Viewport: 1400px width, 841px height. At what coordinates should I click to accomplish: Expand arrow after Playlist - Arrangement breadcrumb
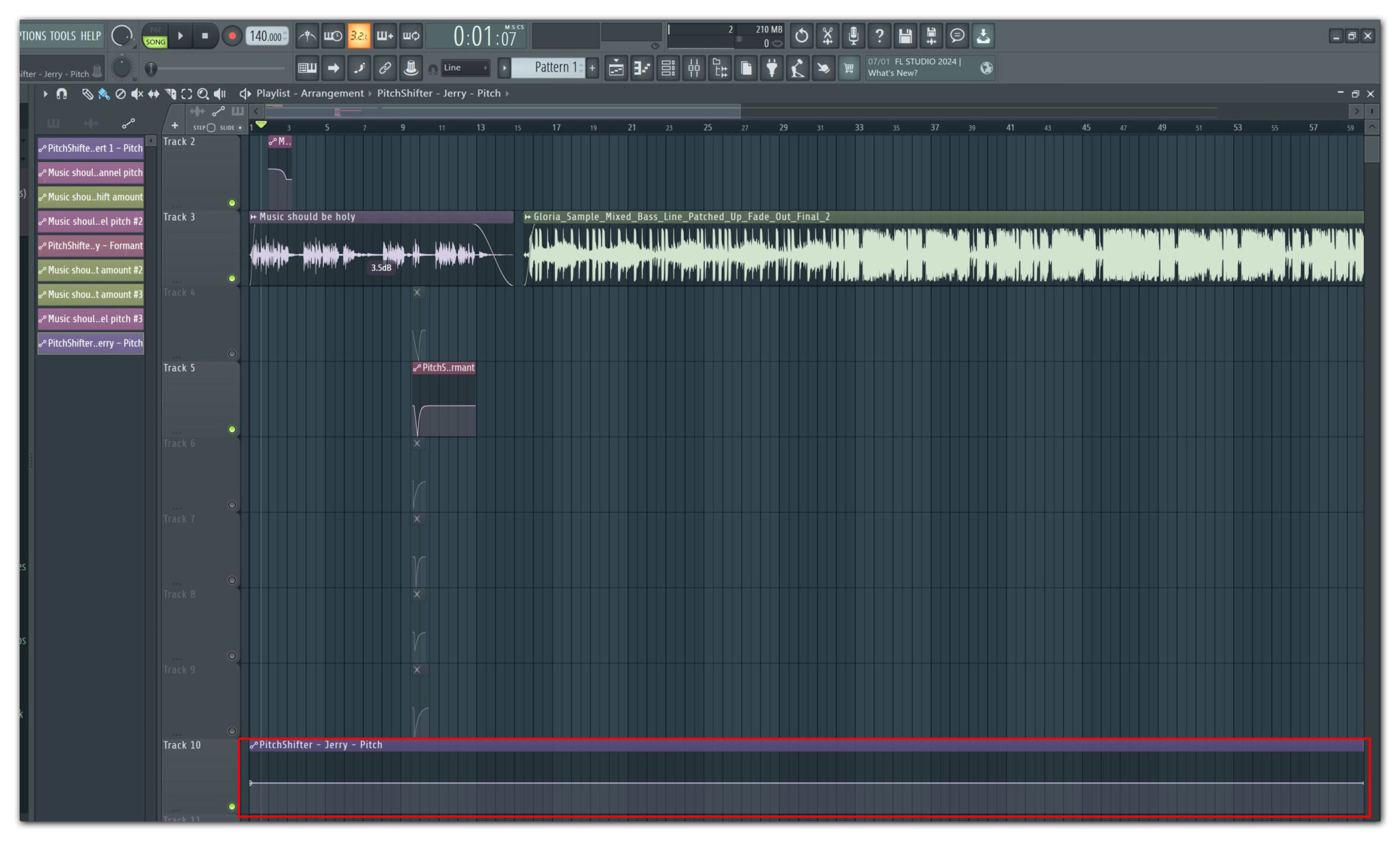click(x=371, y=94)
